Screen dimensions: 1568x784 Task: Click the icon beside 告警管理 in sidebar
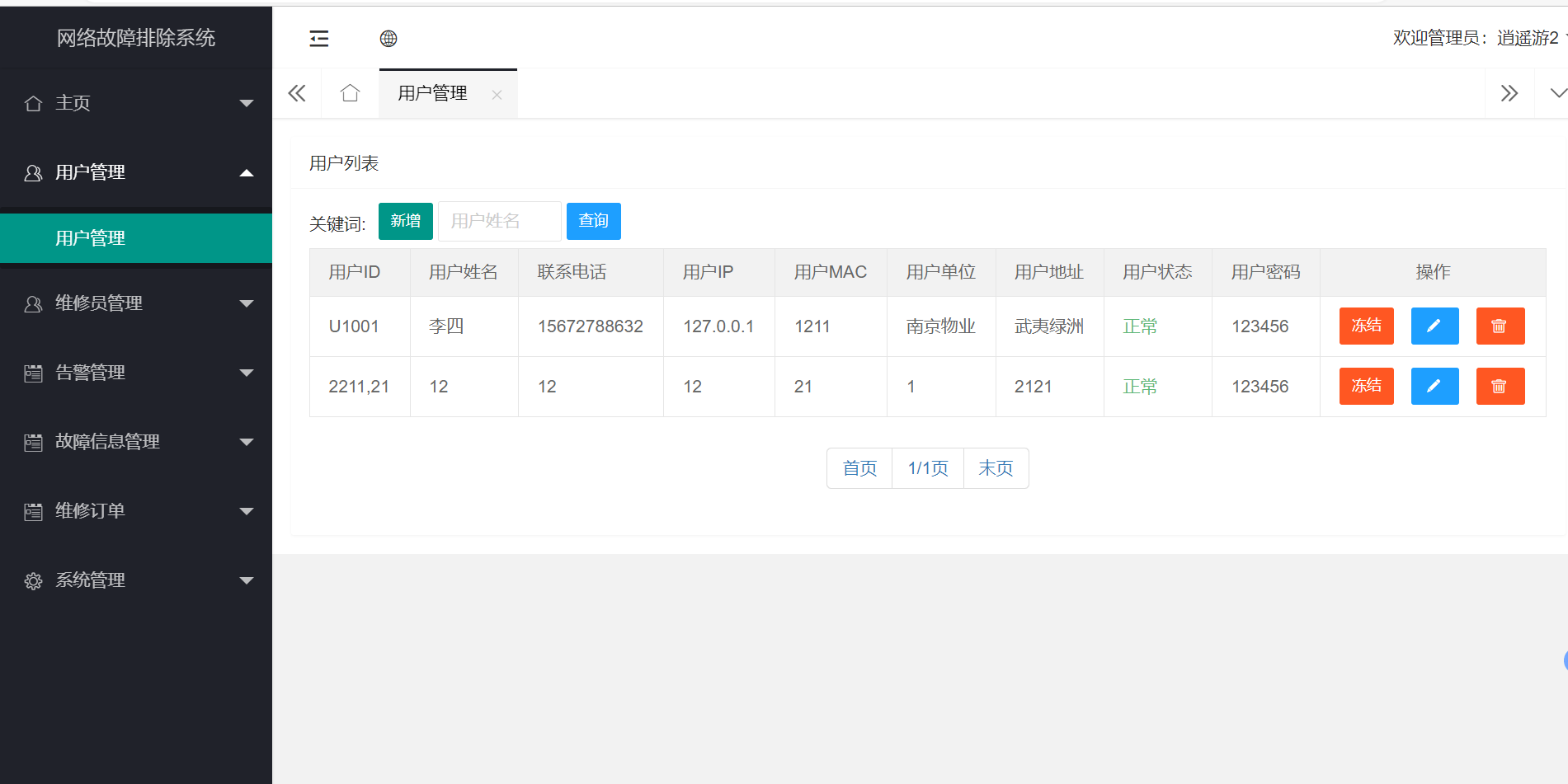point(33,373)
